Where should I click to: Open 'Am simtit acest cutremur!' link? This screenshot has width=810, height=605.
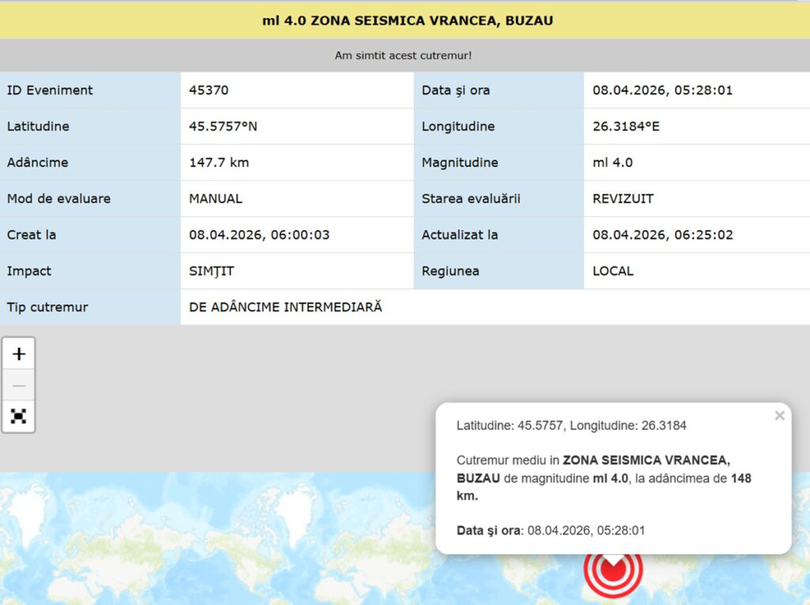403,56
